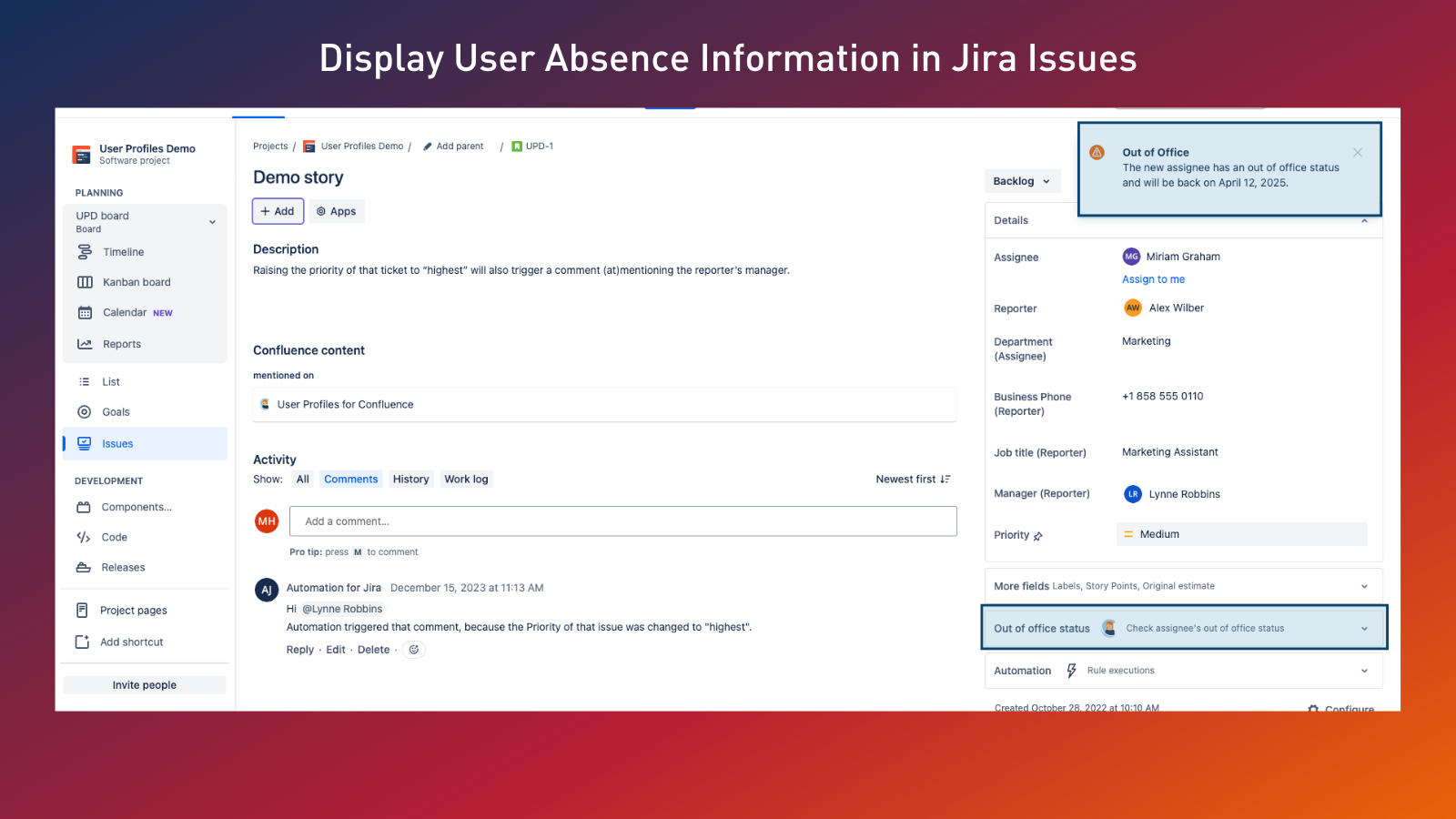Switch to the History activity tab
The width and height of the screenshot is (1456, 819).
tap(410, 479)
